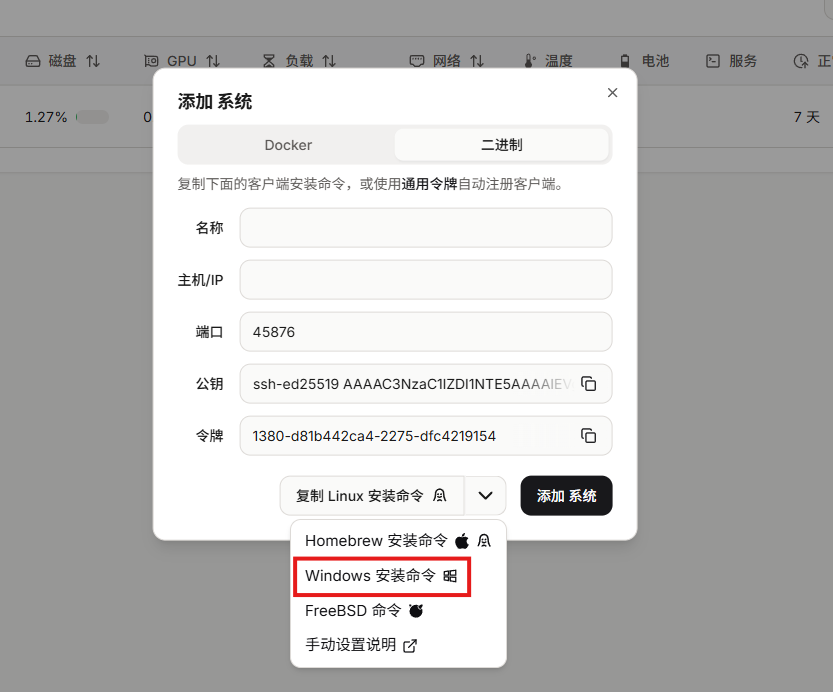Click 复制 Linux 安装命令 button
833x692 pixels.
(372, 495)
